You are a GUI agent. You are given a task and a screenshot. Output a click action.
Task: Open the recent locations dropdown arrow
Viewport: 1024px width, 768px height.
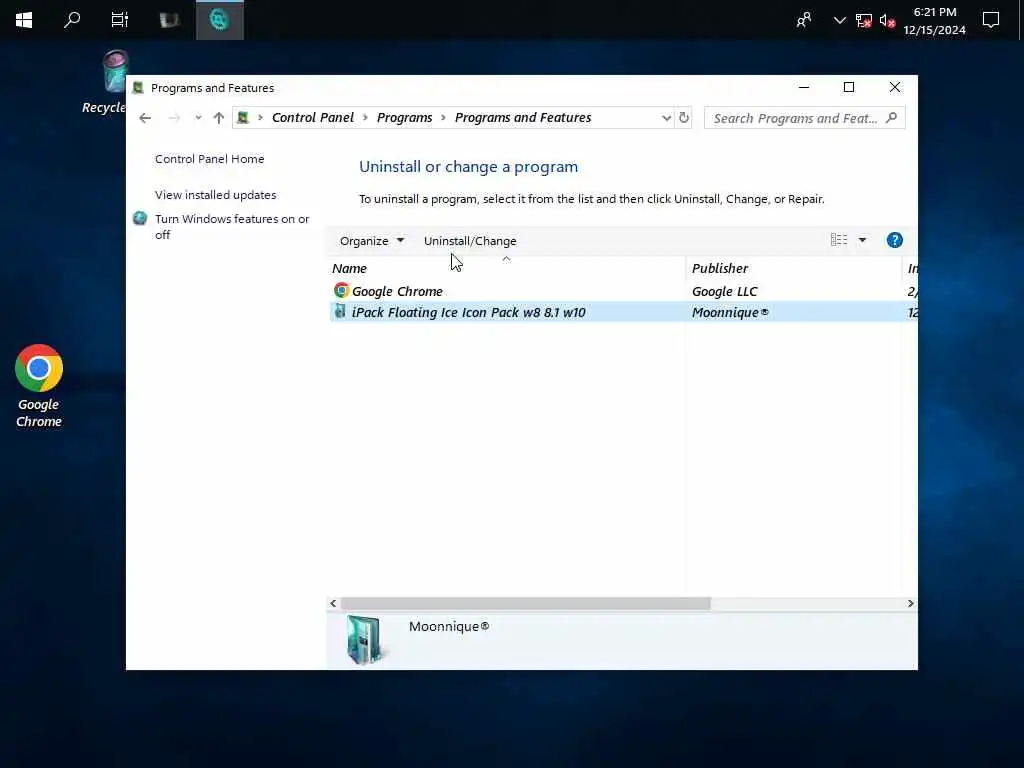(199, 118)
